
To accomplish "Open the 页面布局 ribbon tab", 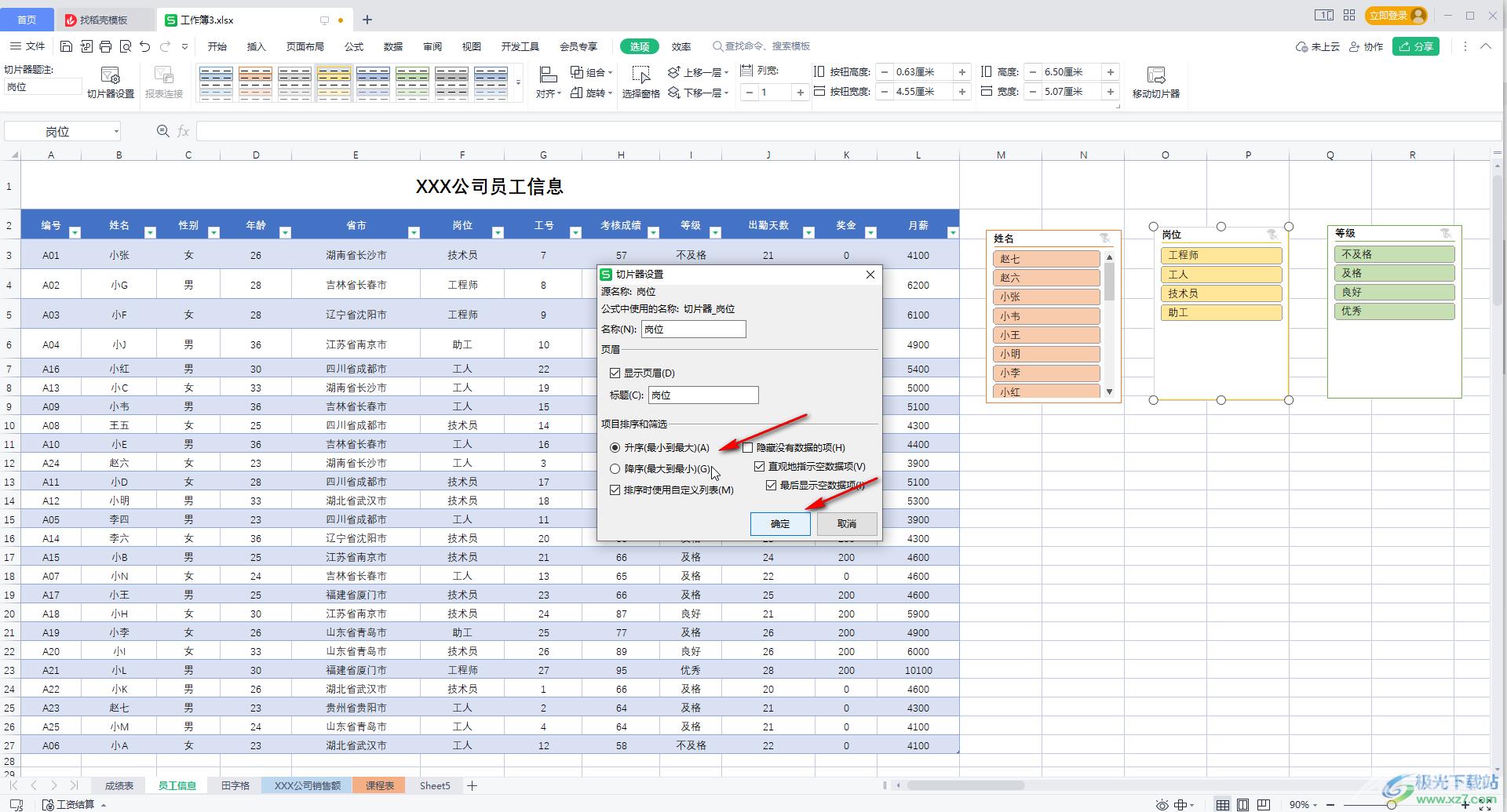I will click(305, 46).
